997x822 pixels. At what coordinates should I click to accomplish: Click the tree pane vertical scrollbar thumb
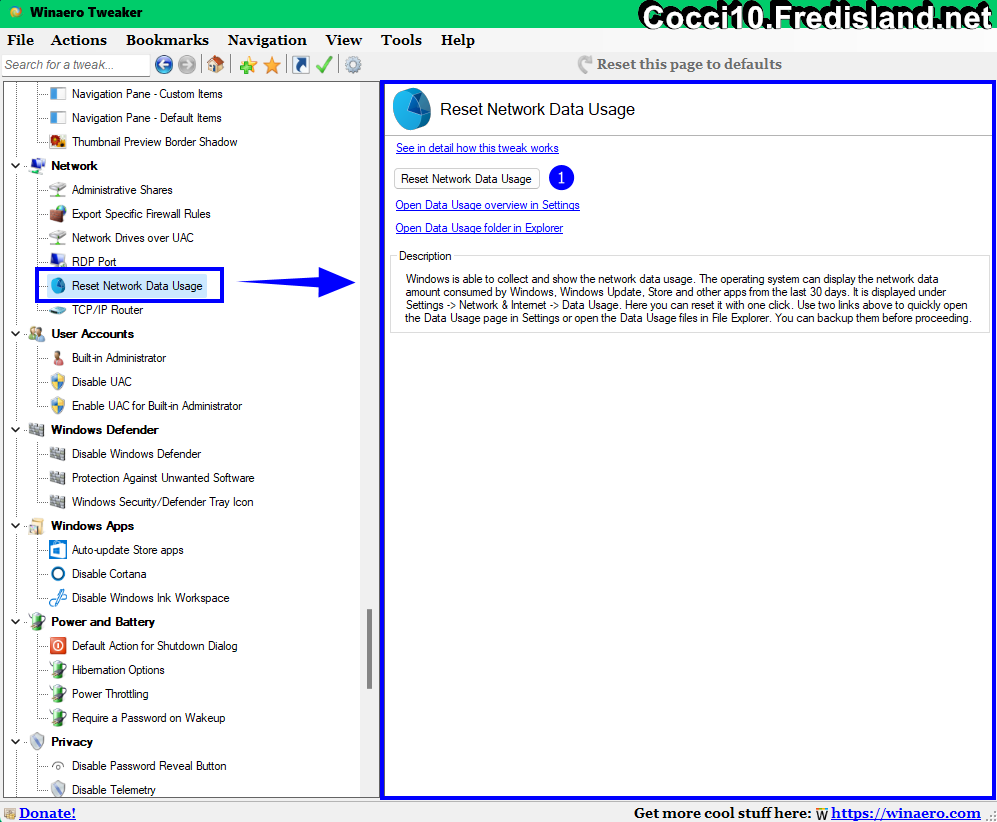[x=369, y=649]
